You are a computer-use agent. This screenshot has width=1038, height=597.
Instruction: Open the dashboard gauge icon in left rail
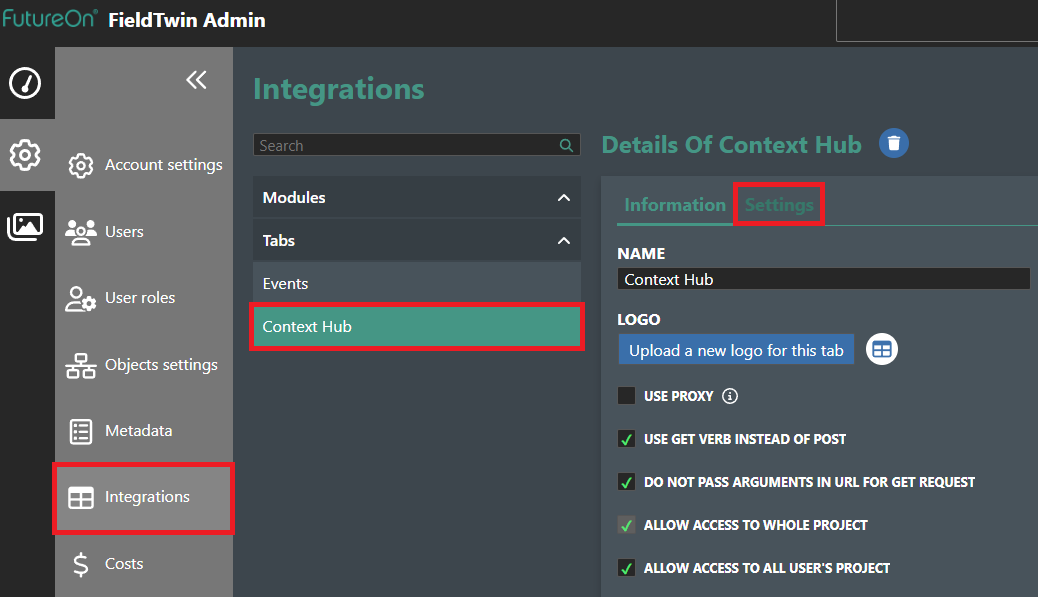[25, 83]
